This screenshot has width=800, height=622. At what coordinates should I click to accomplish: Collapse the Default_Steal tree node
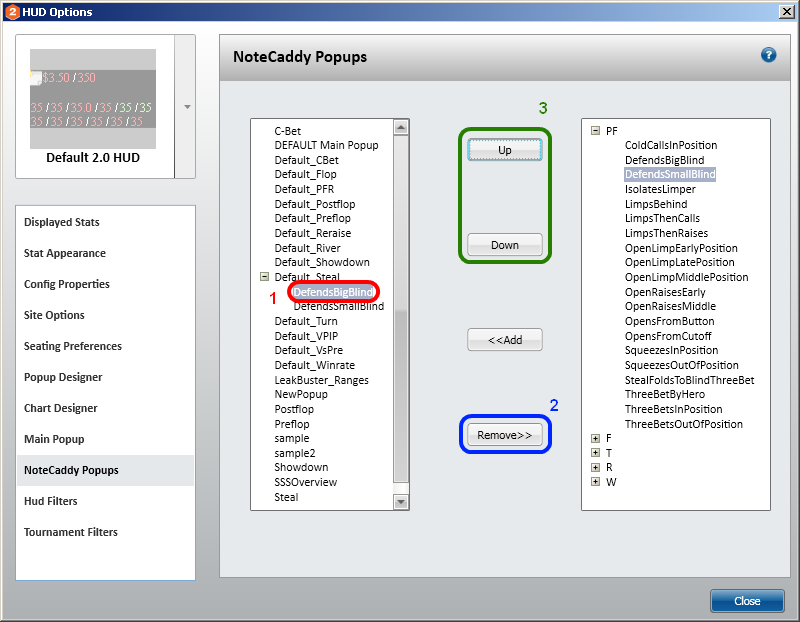[x=264, y=277]
